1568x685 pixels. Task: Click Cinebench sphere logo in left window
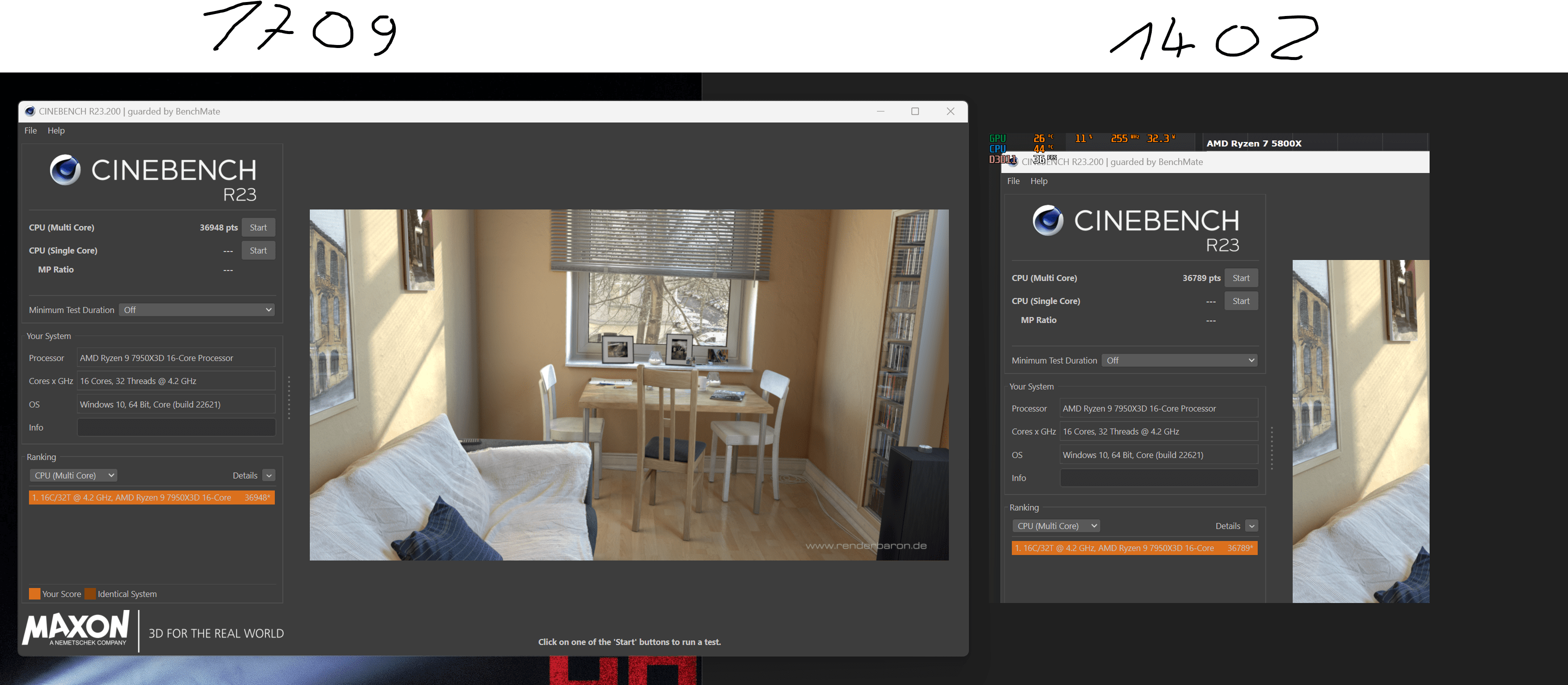[65, 170]
